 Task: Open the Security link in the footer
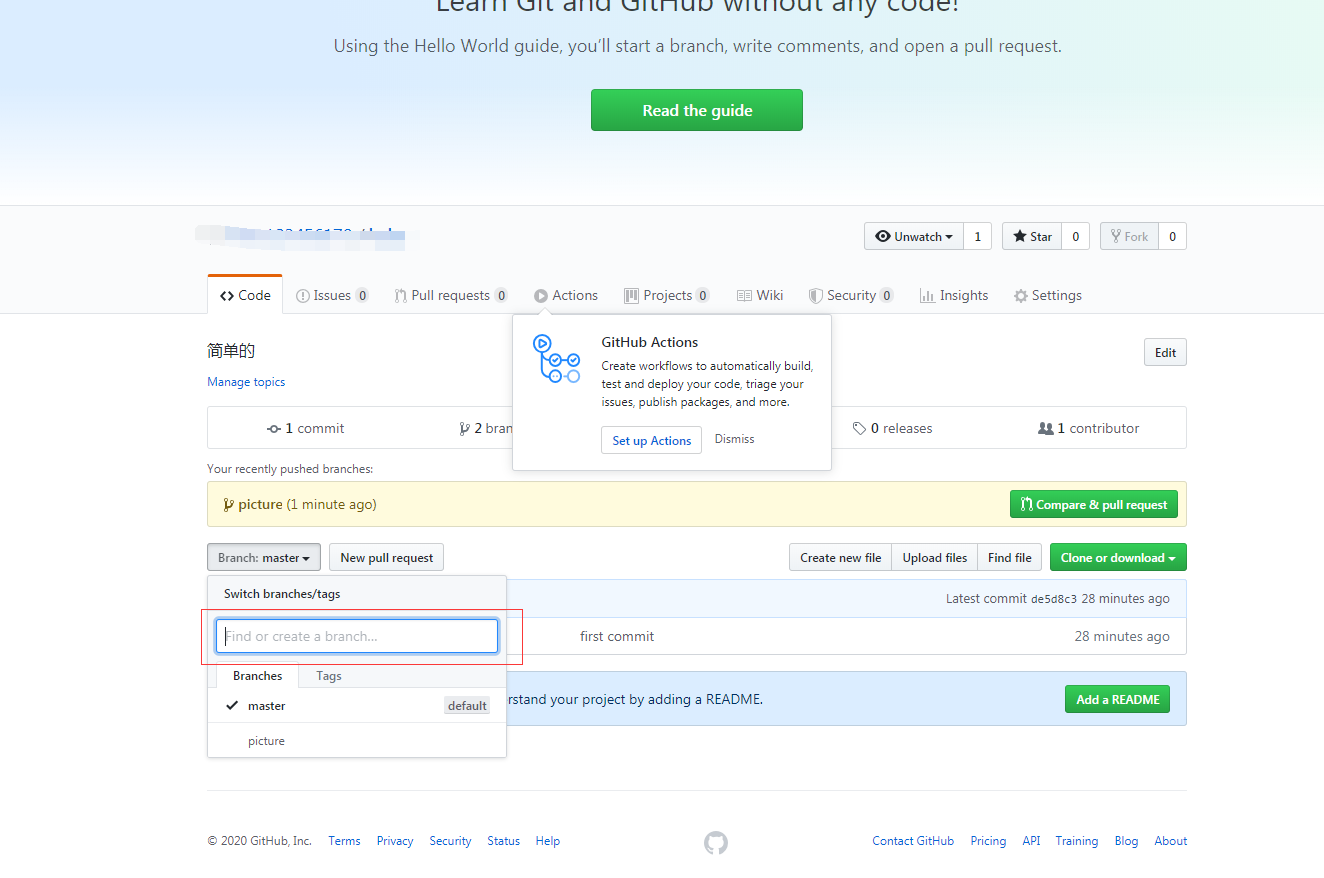(x=450, y=841)
